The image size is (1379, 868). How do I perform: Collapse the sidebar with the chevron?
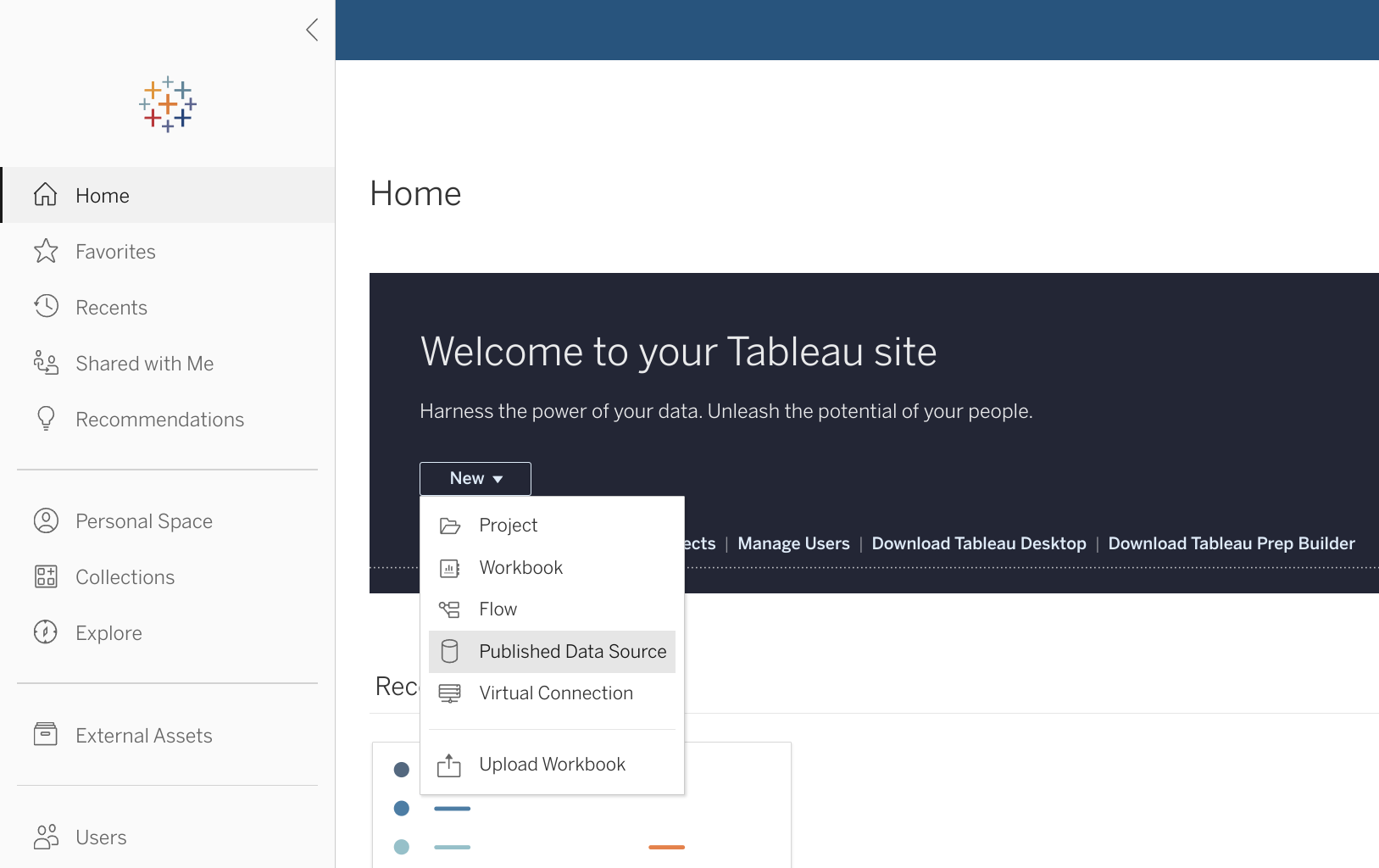click(x=311, y=29)
